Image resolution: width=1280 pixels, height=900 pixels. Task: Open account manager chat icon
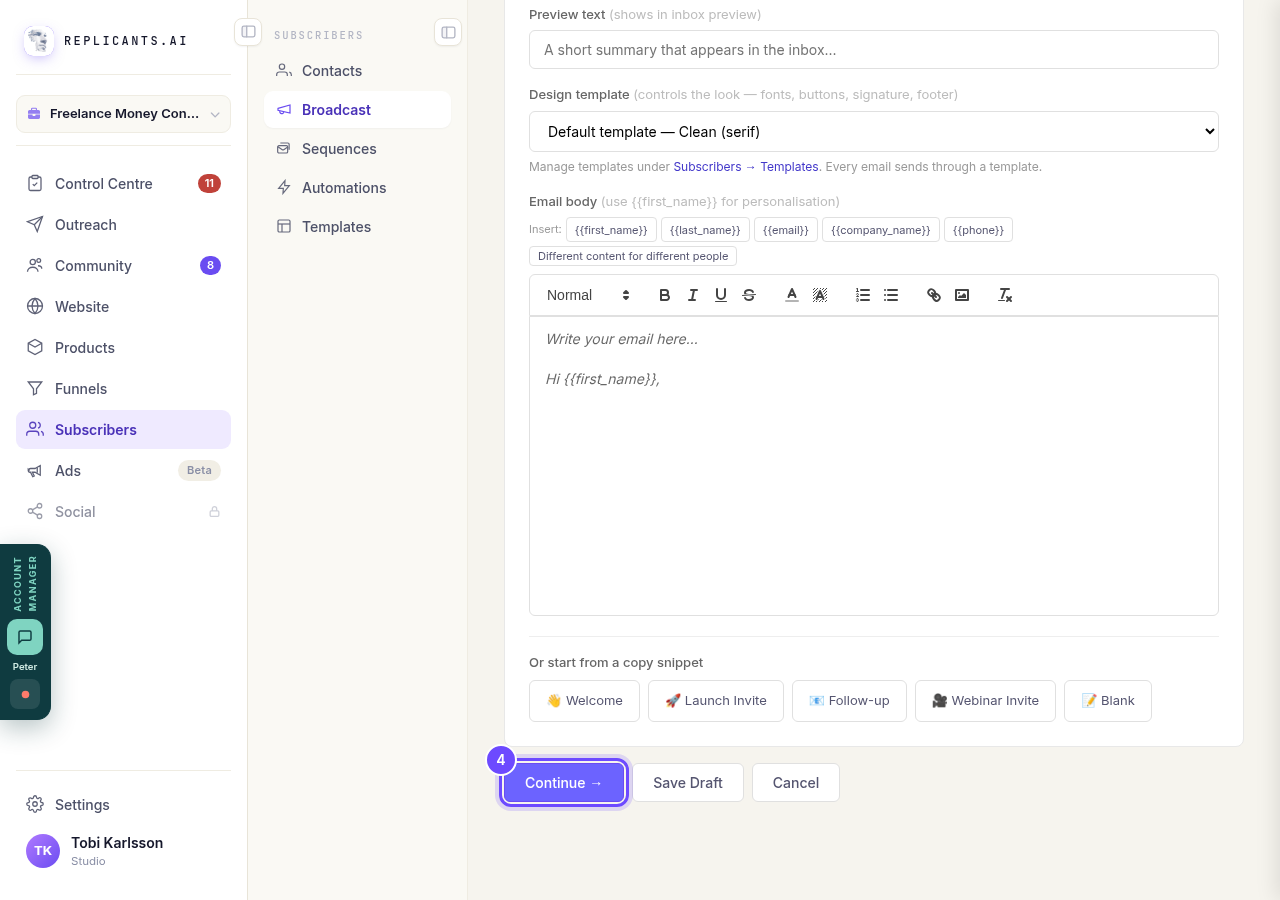[25, 637]
